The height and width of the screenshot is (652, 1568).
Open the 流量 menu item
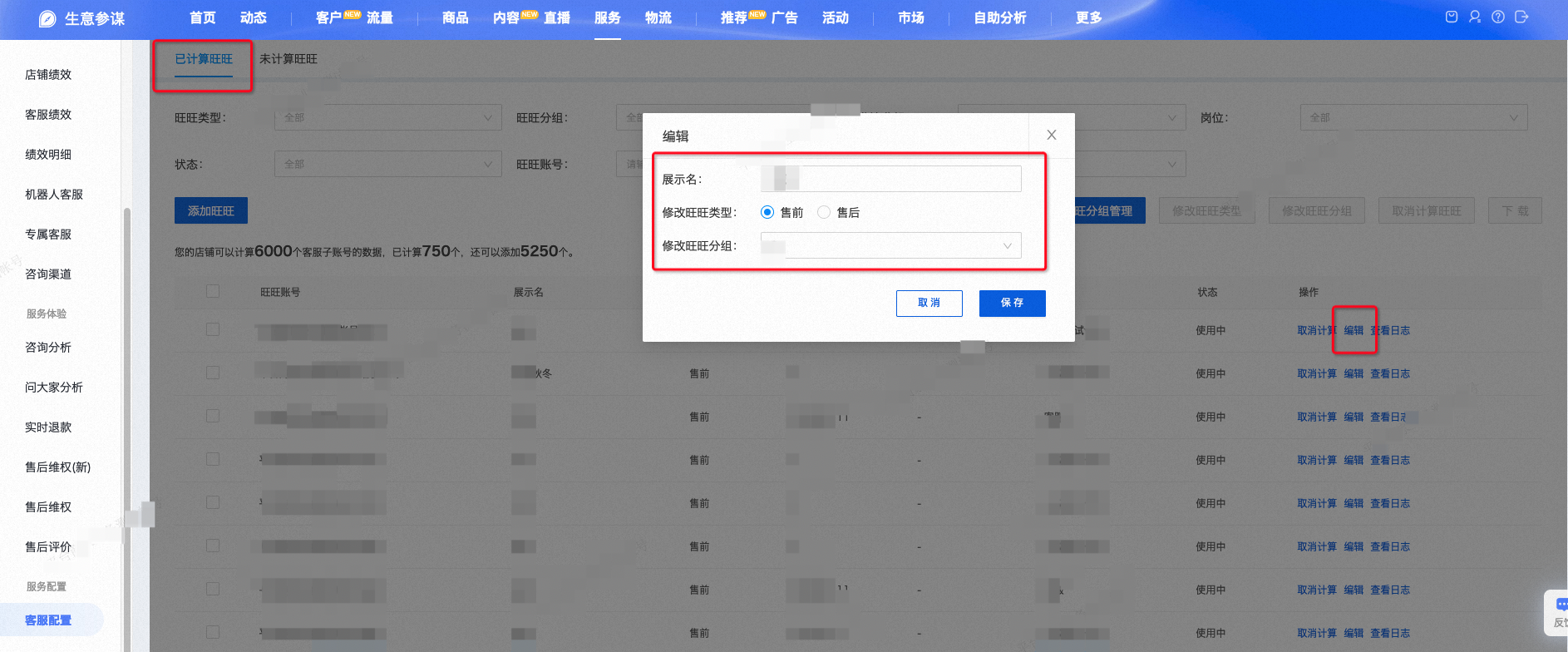pos(380,17)
